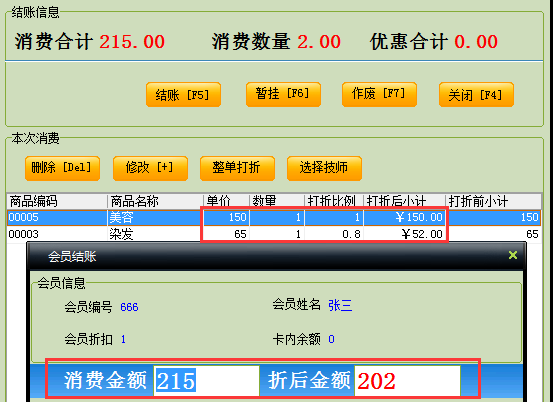Select the 染发 item row
This screenshot has width=553, height=402.
pyautogui.click(x=274, y=234)
